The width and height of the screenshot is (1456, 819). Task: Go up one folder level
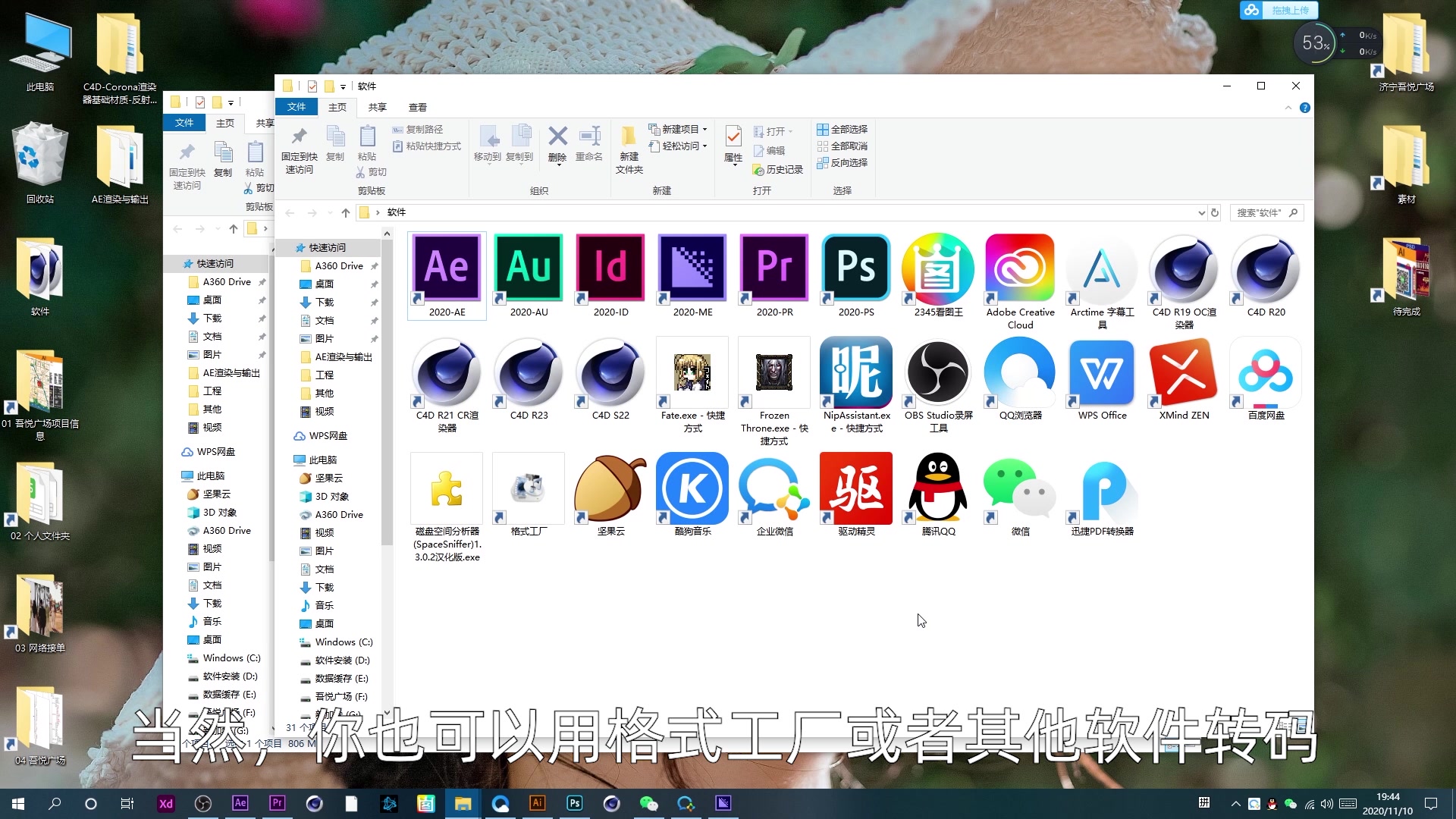coord(345,213)
